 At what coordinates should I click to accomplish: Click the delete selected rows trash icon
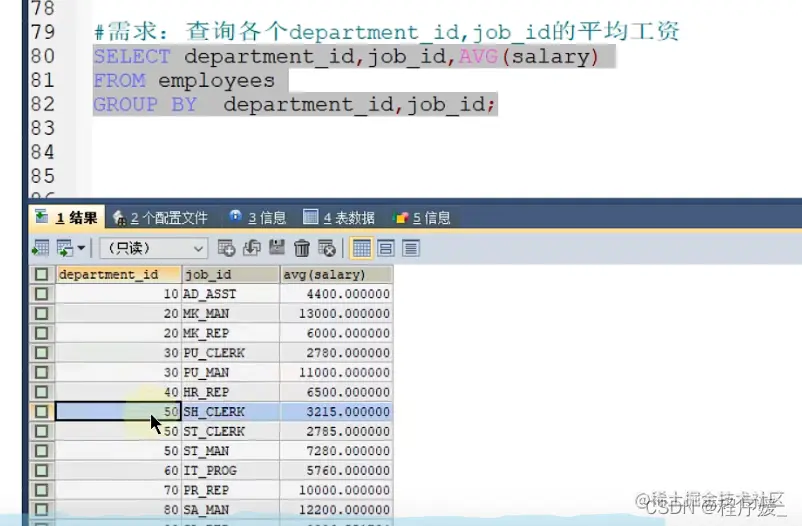click(x=302, y=248)
